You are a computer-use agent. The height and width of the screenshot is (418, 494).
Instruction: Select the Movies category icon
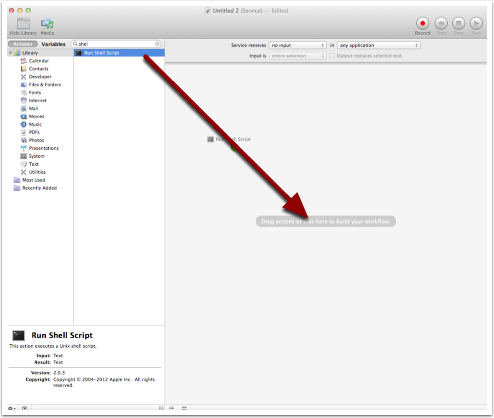point(23,116)
